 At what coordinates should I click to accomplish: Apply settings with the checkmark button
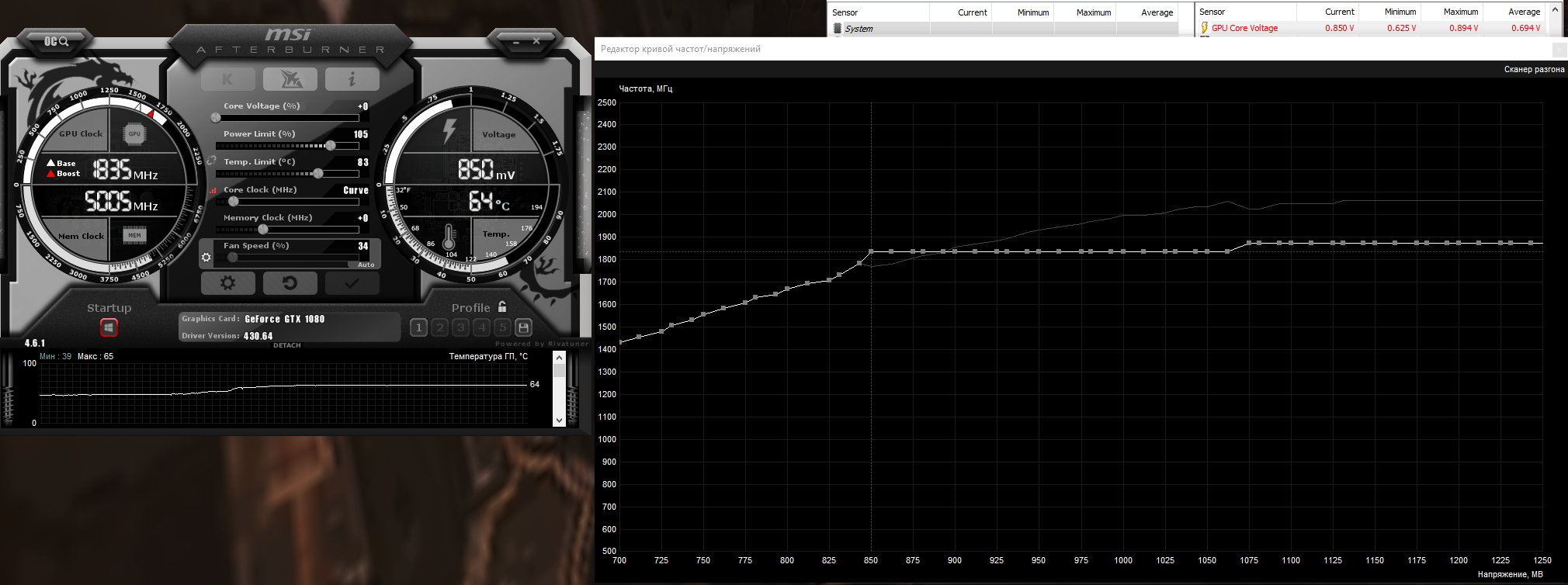(352, 283)
